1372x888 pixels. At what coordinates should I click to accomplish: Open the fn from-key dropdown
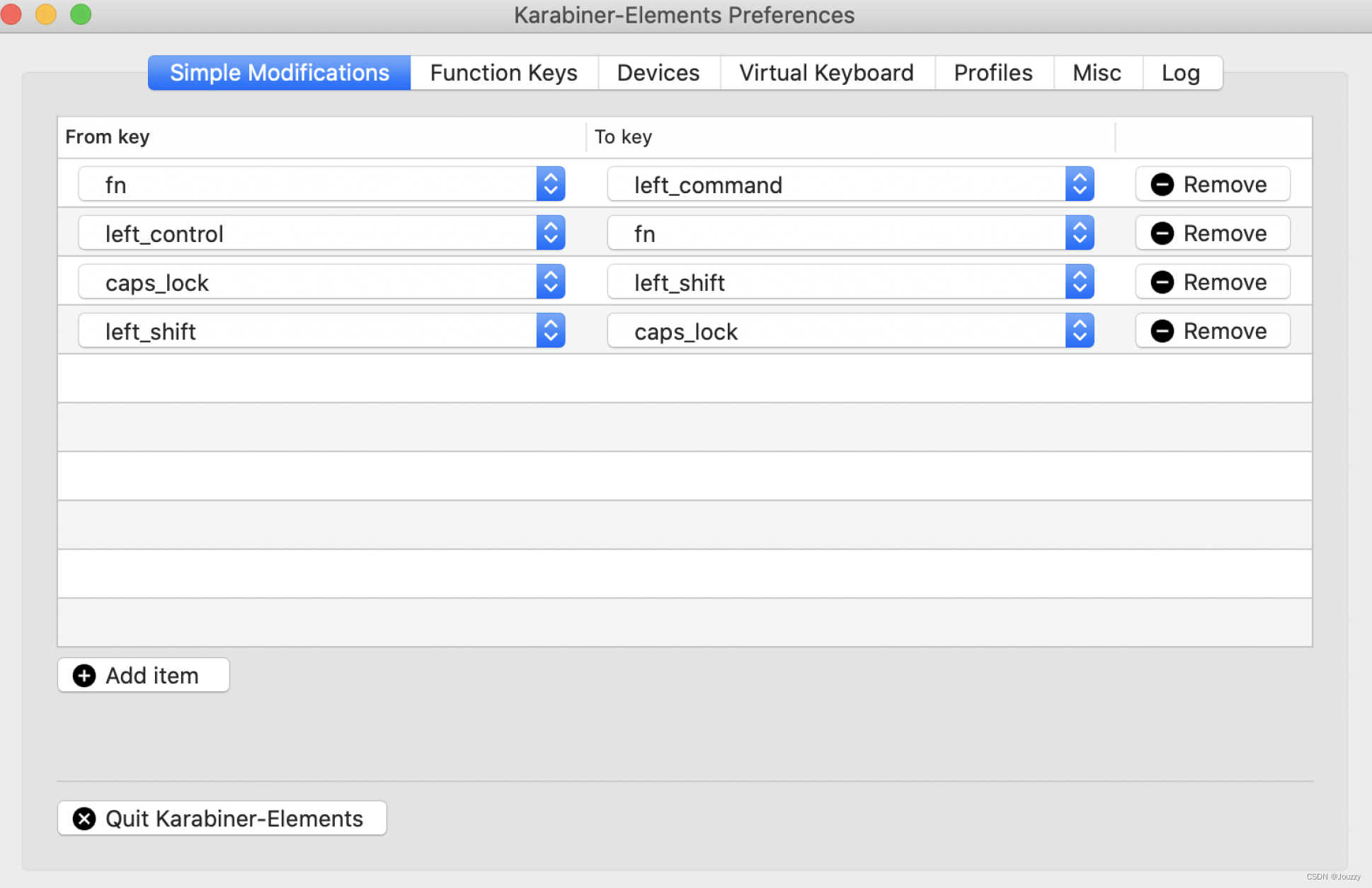(550, 185)
